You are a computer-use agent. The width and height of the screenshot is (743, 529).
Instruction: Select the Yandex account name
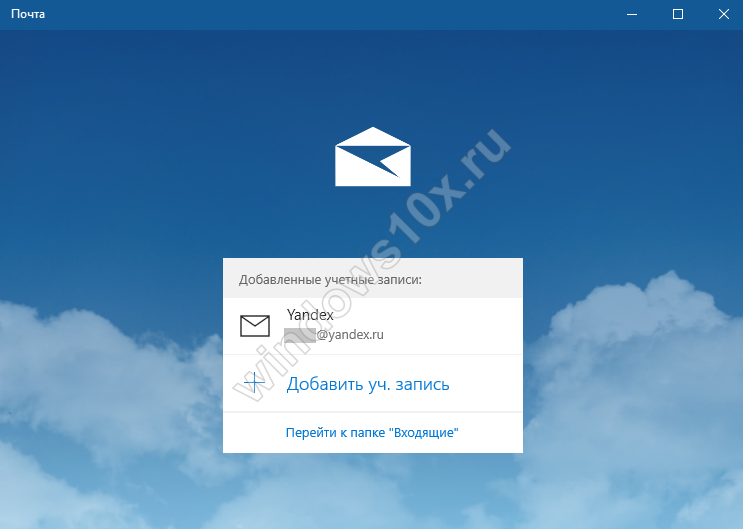tap(310, 315)
